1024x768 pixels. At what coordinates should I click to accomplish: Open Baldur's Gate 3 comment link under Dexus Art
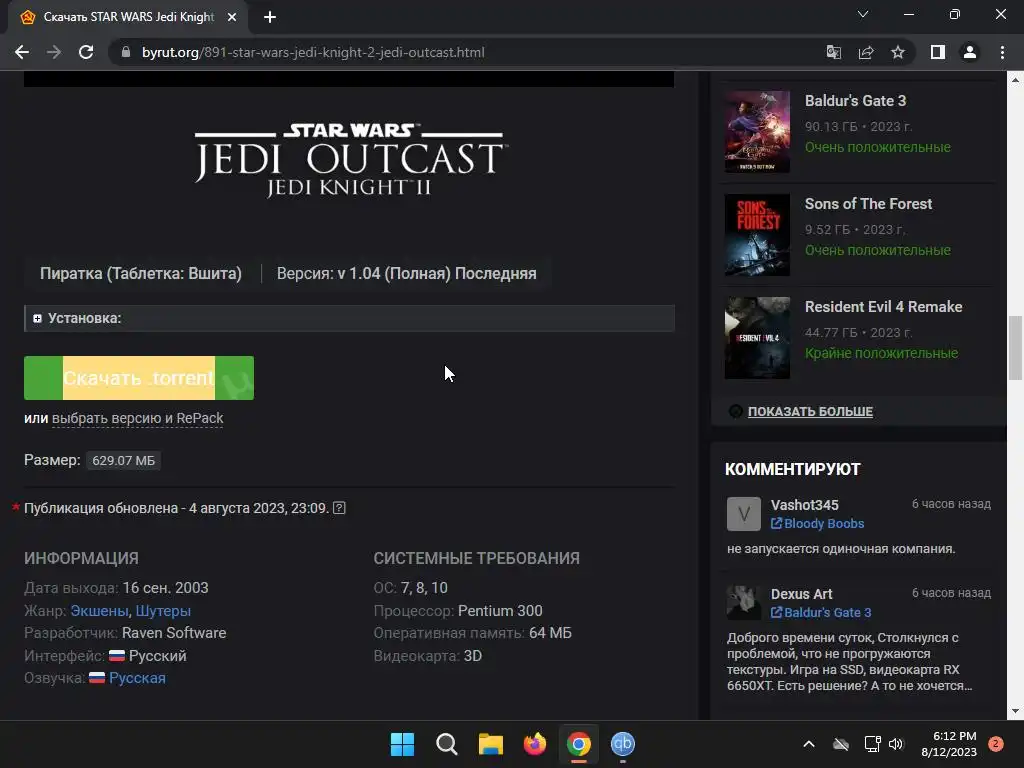(821, 613)
